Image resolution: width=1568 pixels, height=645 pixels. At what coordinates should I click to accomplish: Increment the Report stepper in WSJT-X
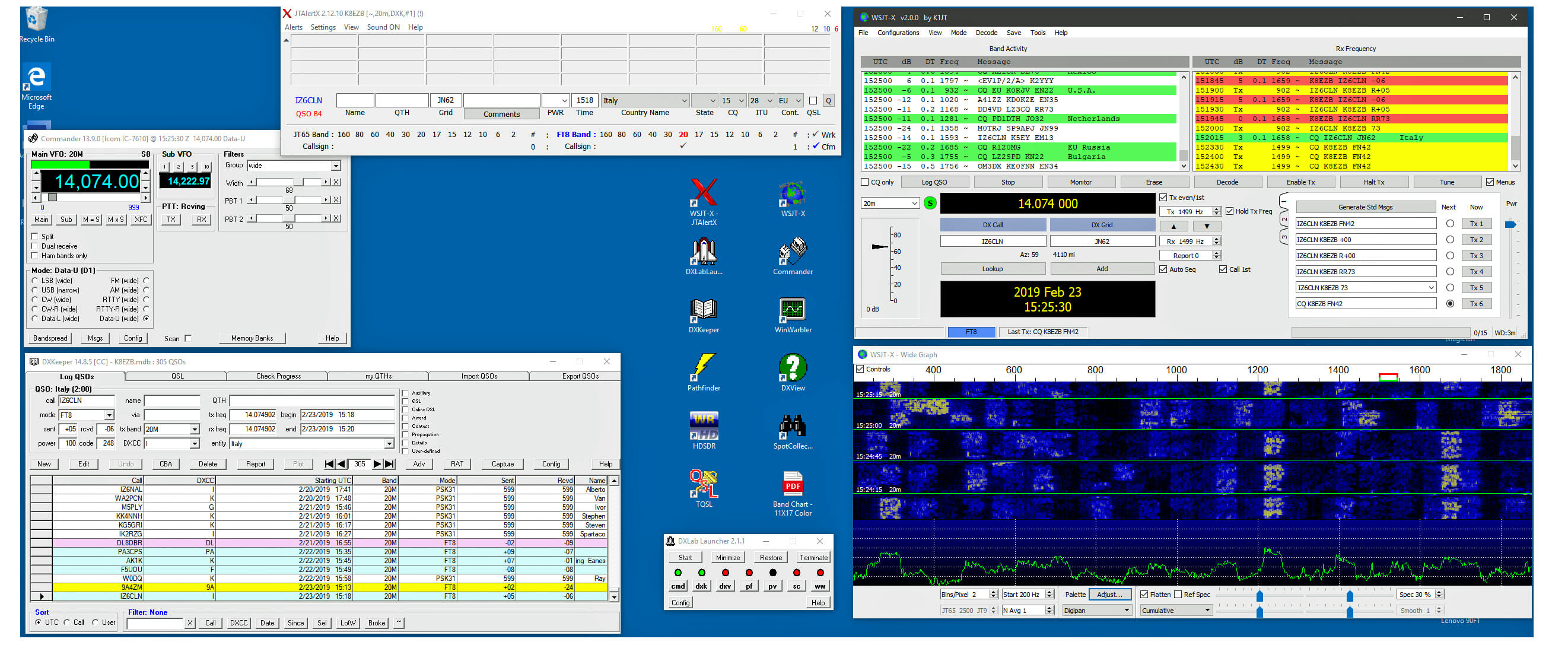(1217, 253)
